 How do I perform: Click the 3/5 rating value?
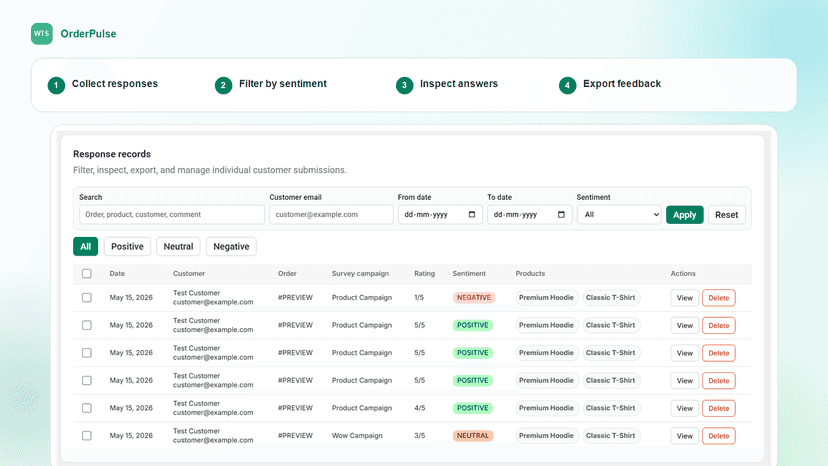(x=420, y=435)
